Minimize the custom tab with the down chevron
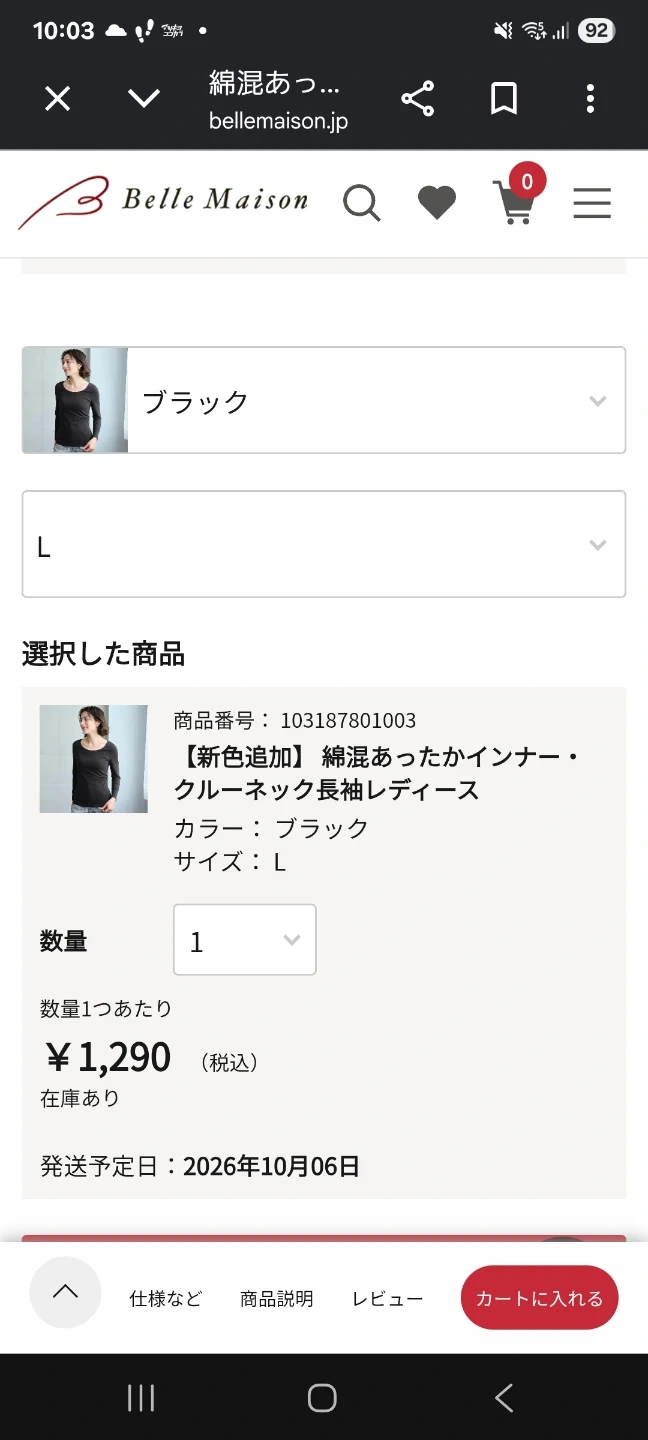Image resolution: width=648 pixels, height=1440 pixels. click(x=144, y=98)
